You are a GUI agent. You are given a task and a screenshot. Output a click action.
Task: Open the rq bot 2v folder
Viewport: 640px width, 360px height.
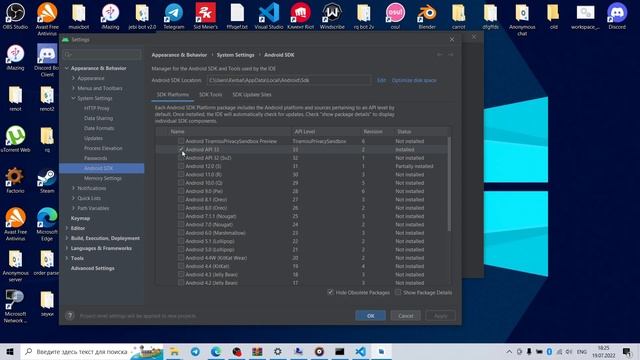(363, 16)
